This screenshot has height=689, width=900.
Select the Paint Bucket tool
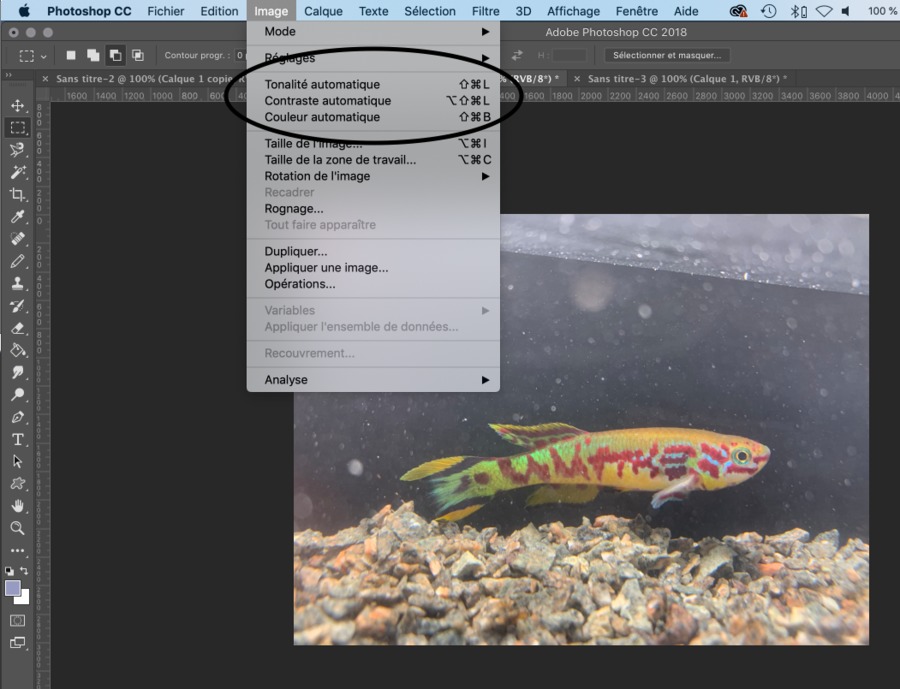pos(17,350)
